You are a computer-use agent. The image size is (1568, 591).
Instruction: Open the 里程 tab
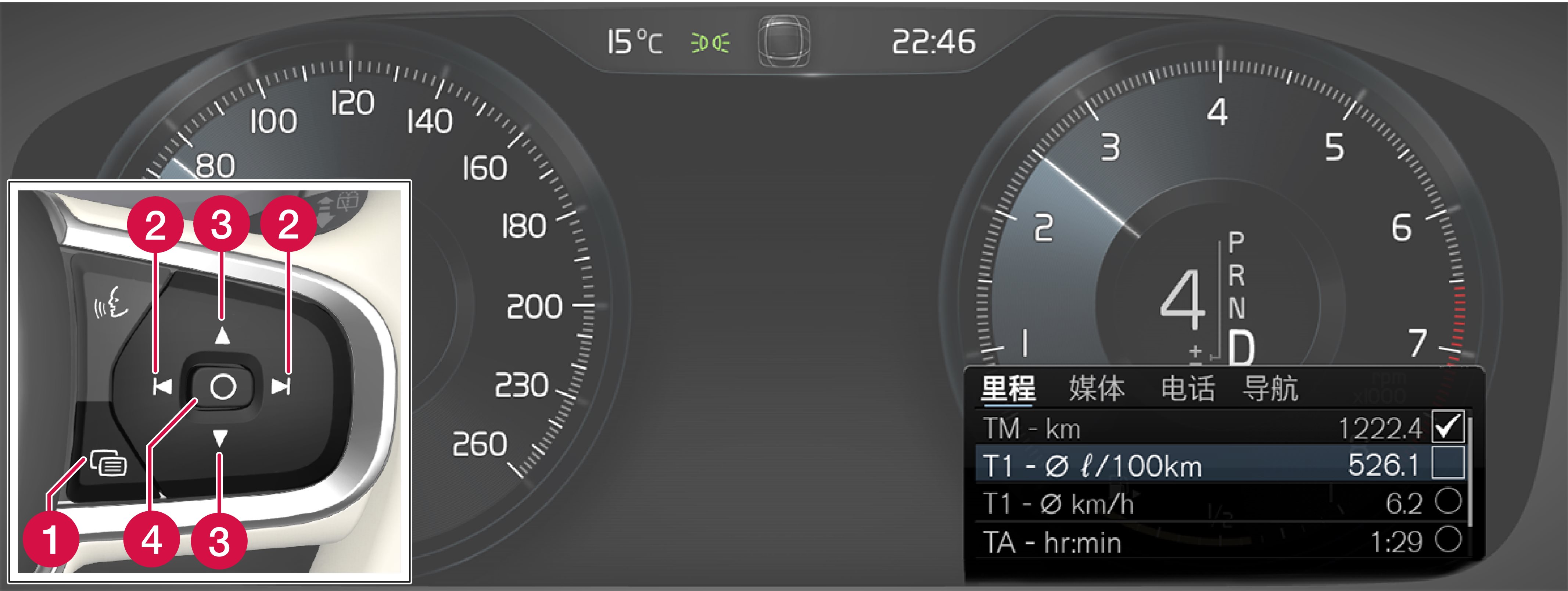1008,389
